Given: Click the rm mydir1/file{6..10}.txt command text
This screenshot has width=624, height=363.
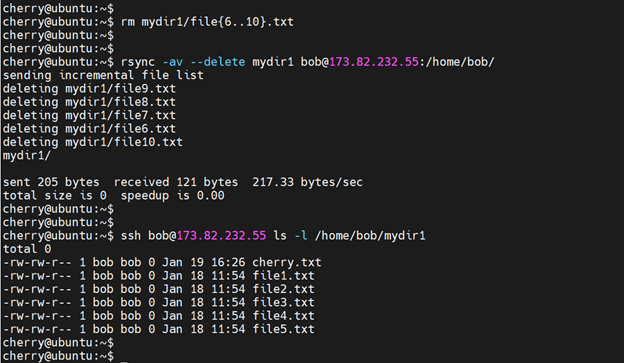Looking at the screenshot, I should tap(207, 22).
